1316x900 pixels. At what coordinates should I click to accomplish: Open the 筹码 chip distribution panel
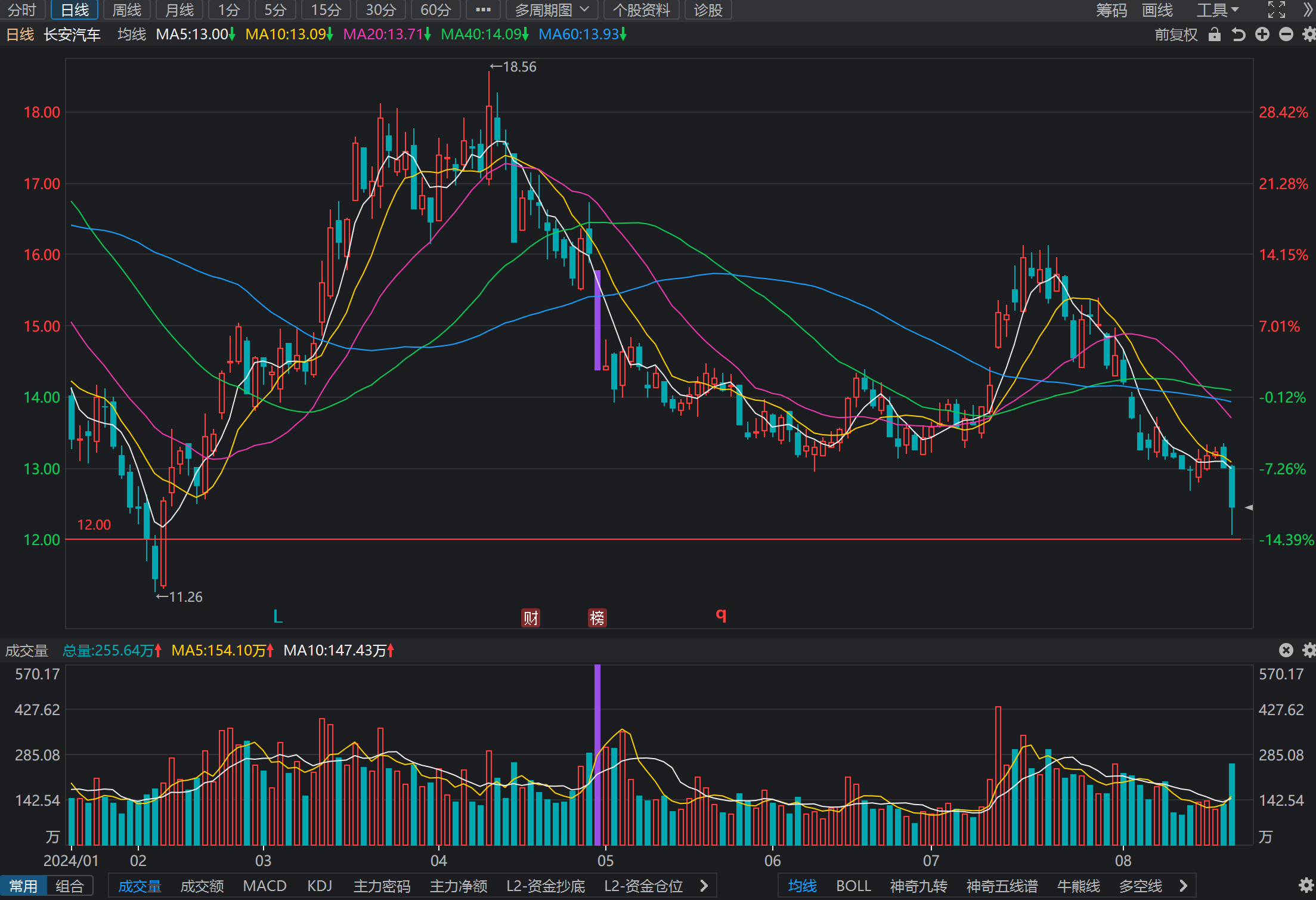click(x=1111, y=10)
